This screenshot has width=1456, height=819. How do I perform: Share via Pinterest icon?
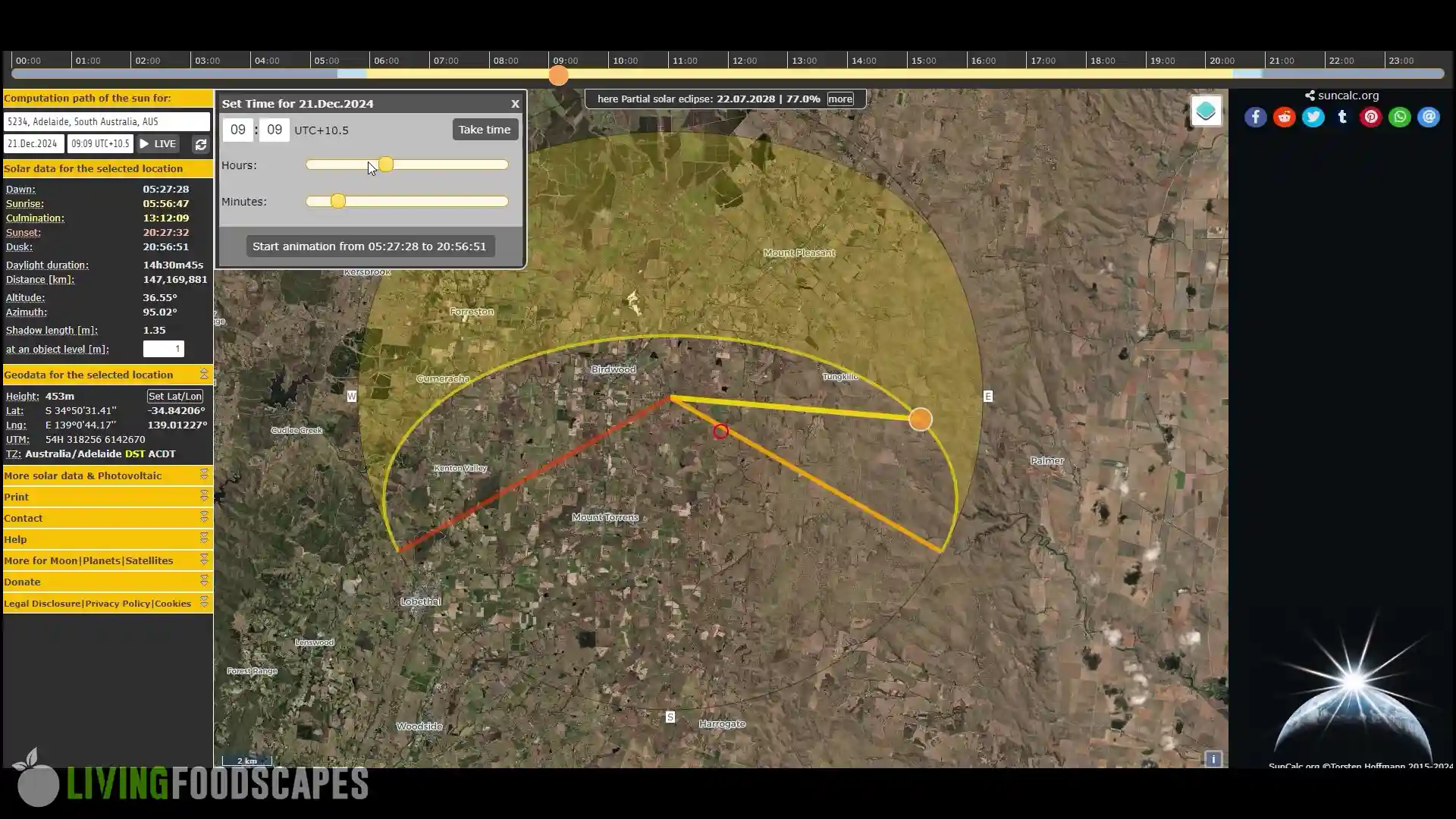click(x=1370, y=117)
